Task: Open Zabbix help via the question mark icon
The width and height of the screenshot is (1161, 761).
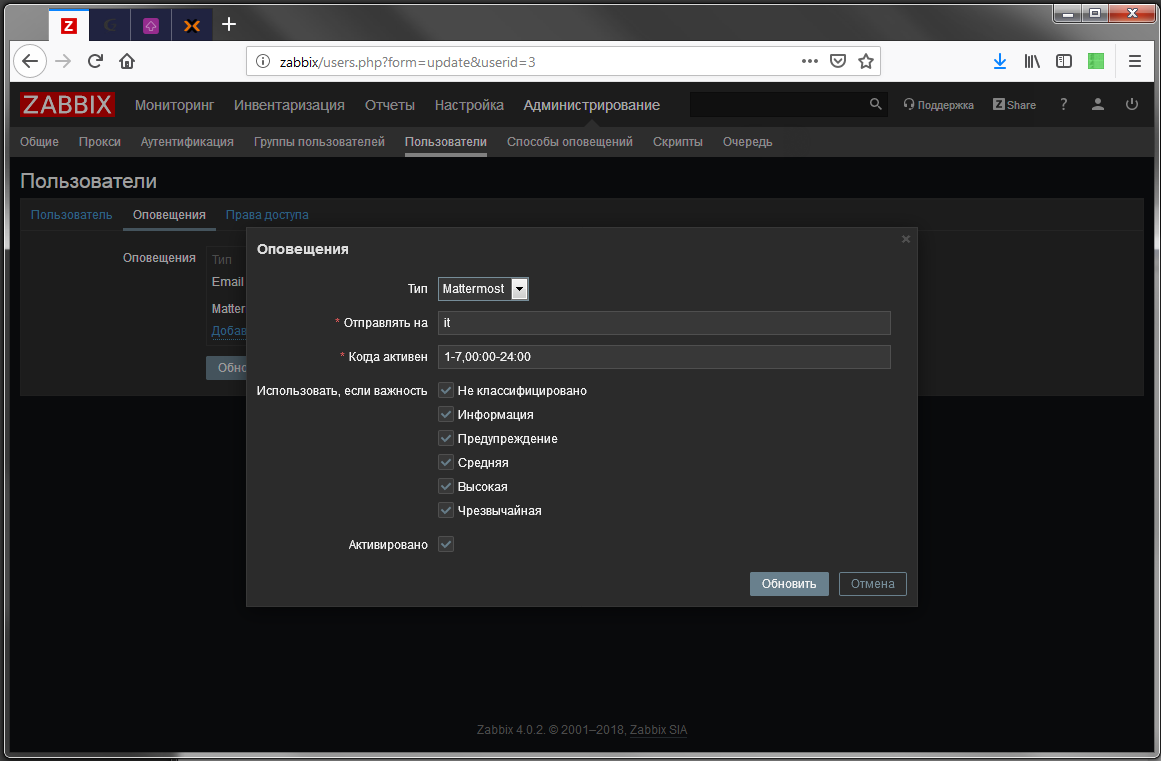Action: (x=1063, y=104)
